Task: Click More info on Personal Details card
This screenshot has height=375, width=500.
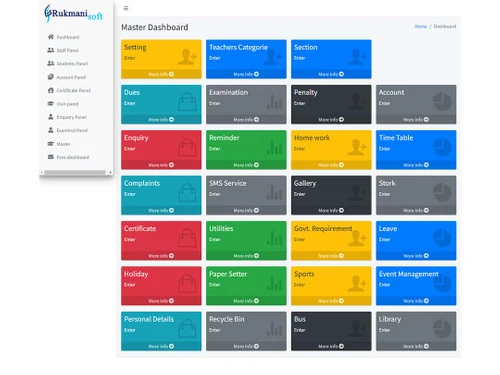Action: click(x=161, y=346)
